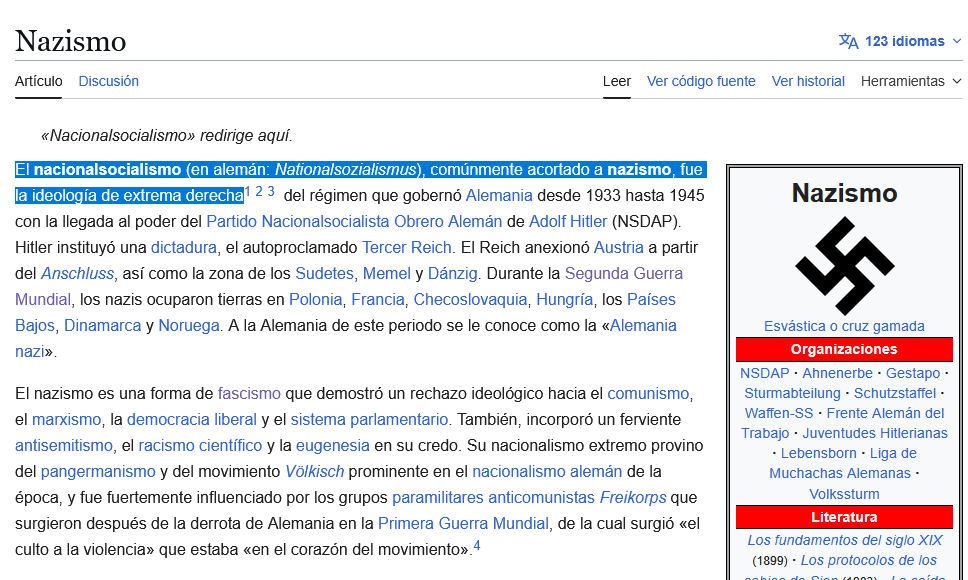The height and width of the screenshot is (580, 968).
Task: Open the Volkssturm infobox link
Action: point(844,494)
